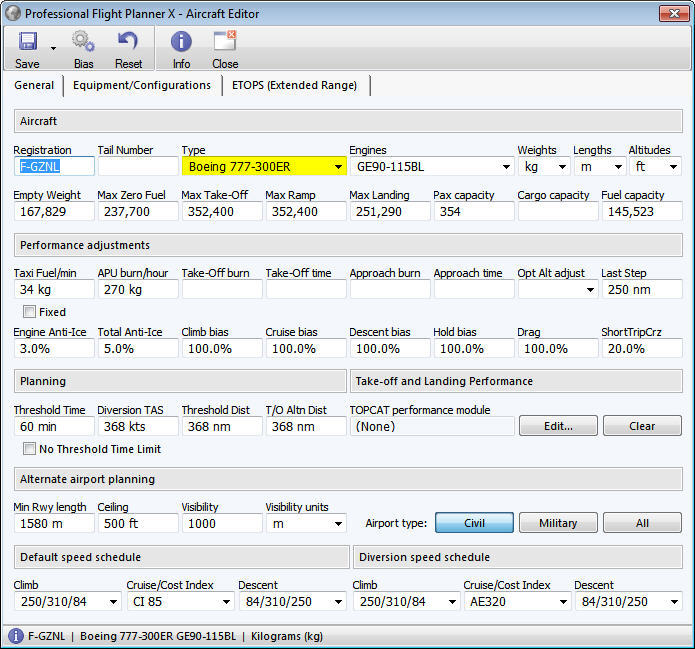Select Military airport type
695x649 pixels.
(558, 523)
